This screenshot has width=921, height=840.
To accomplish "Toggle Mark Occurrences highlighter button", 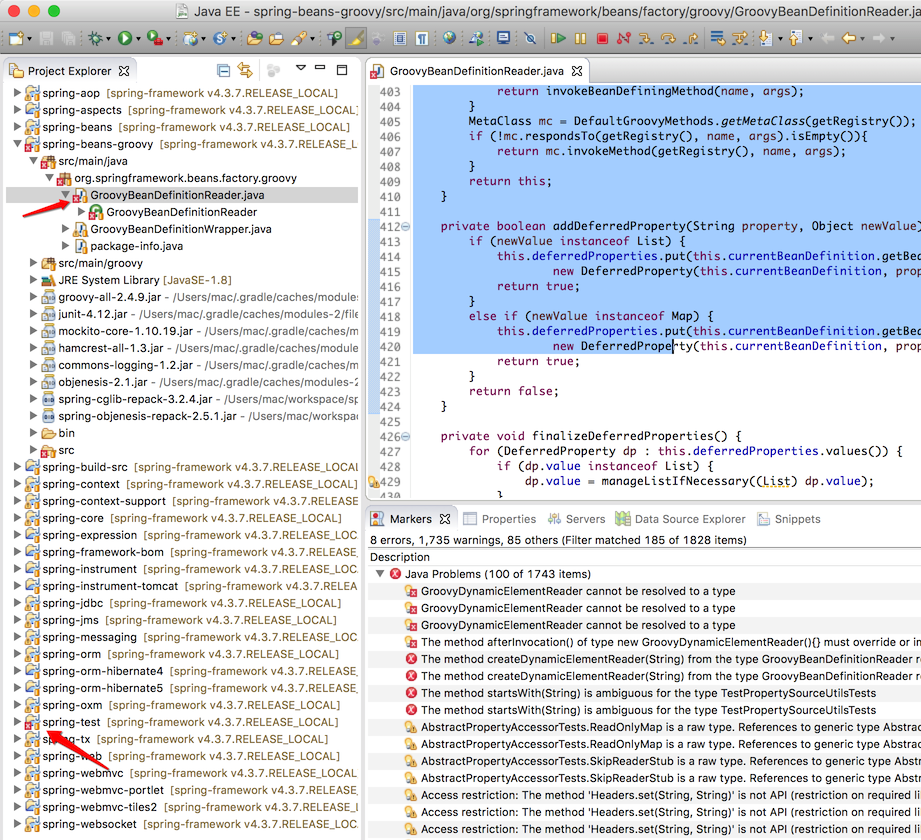I will [355, 39].
